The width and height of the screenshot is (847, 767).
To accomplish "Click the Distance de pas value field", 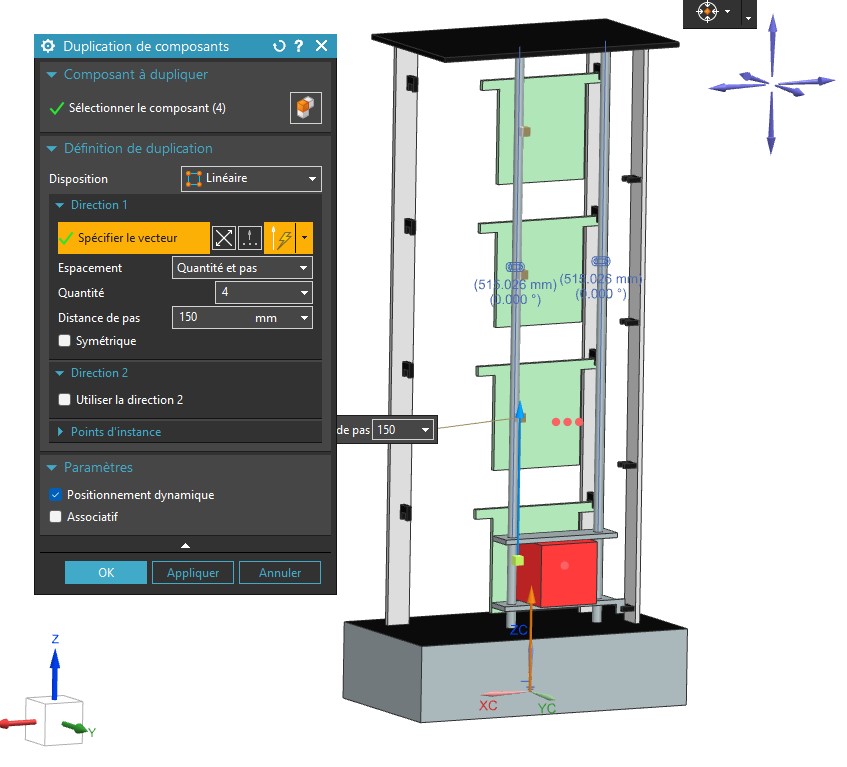I will pyautogui.click(x=235, y=318).
